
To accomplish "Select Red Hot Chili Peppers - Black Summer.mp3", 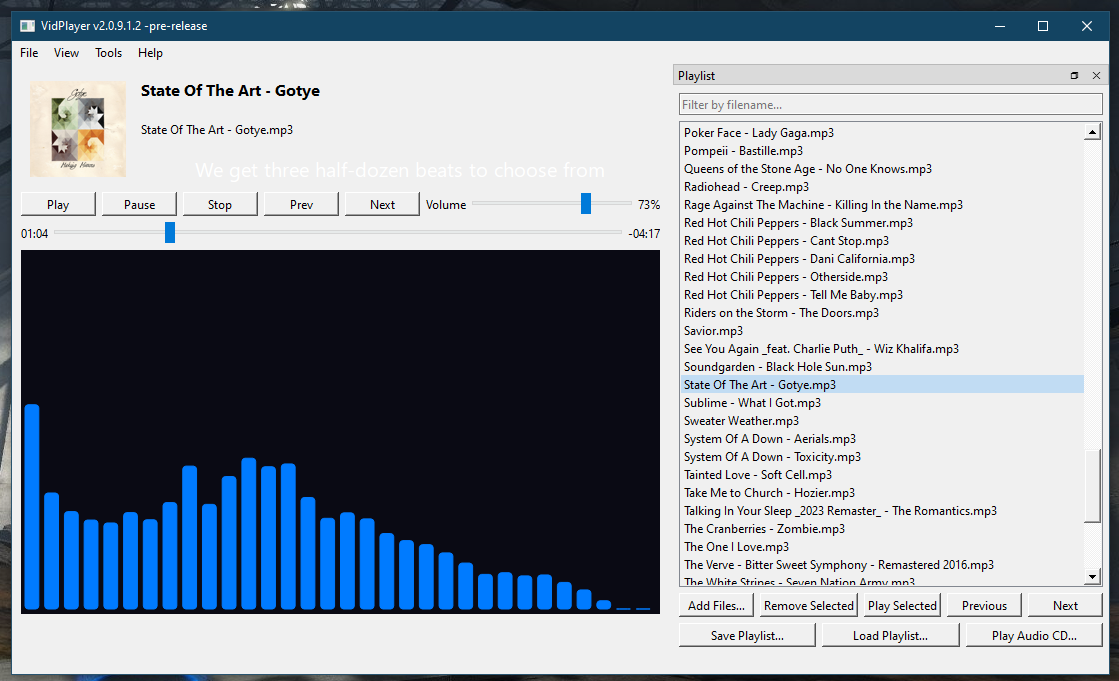I will click(x=882, y=223).
